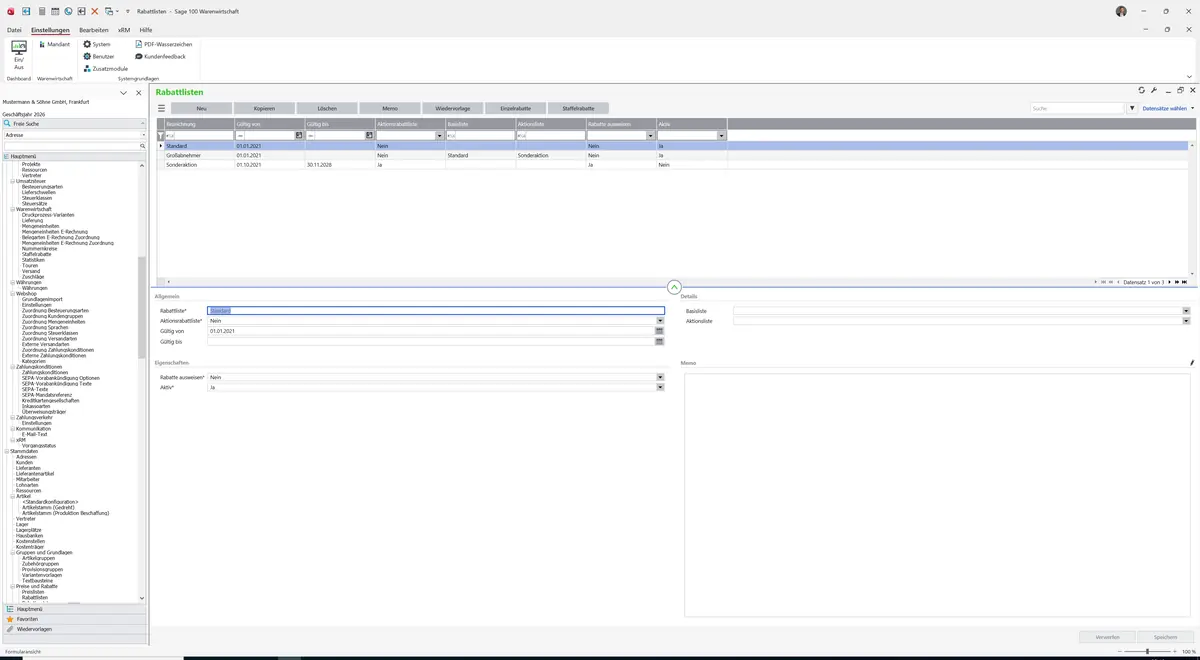Click the edit pencil icon of Memo
1200x660 pixels.
1192,363
